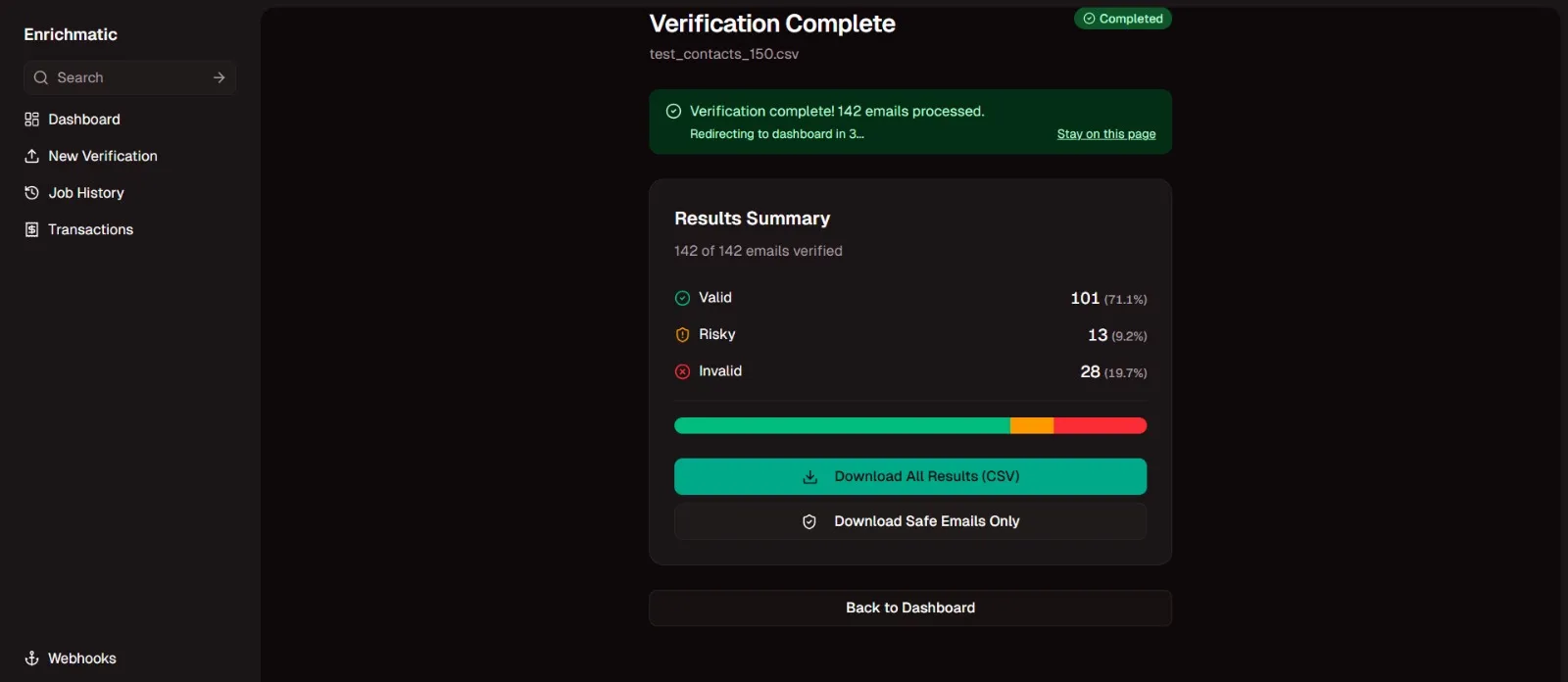Viewport: 1568px width, 682px height.
Task: Click the orange Risky shield icon
Action: coord(682,335)
